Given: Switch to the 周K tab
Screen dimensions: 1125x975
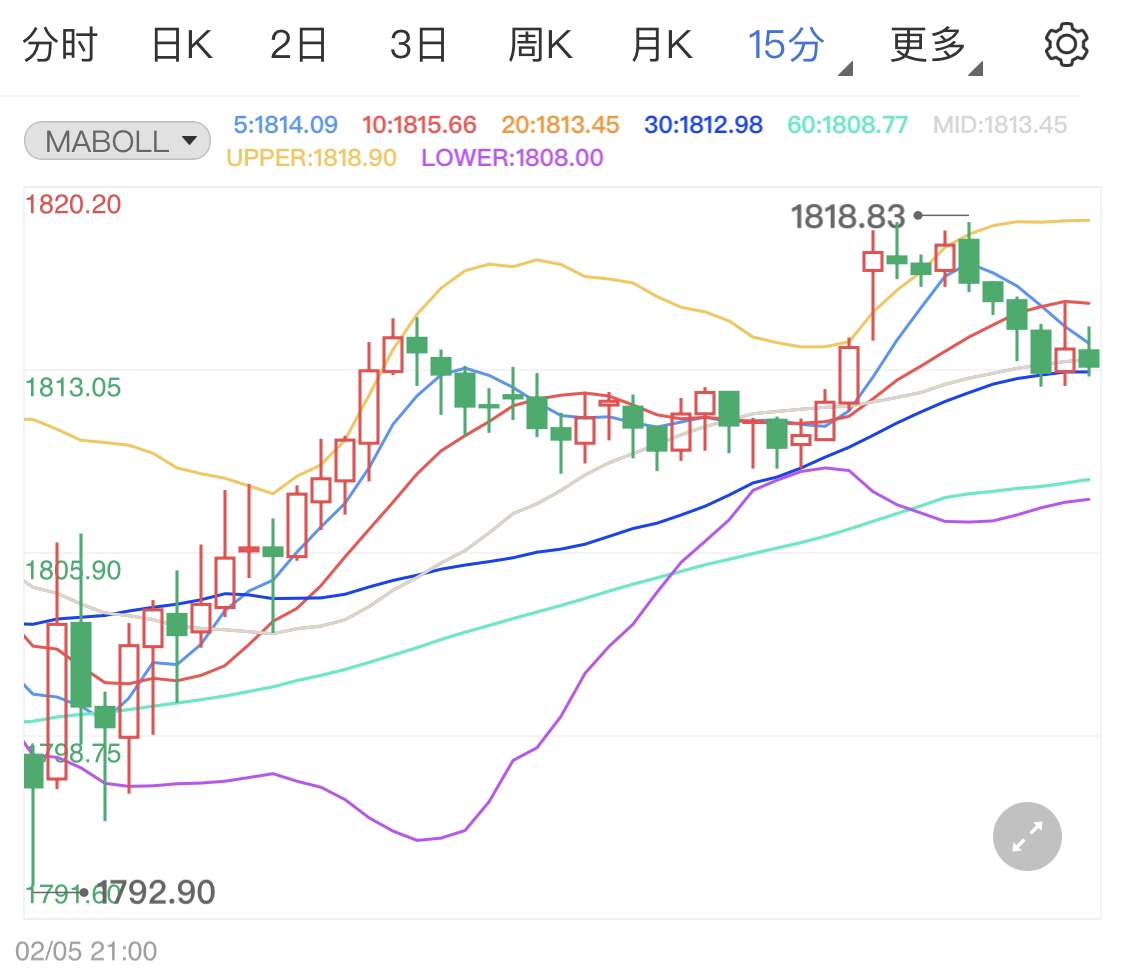Looking at the screenshot, I should click(540, 45).
